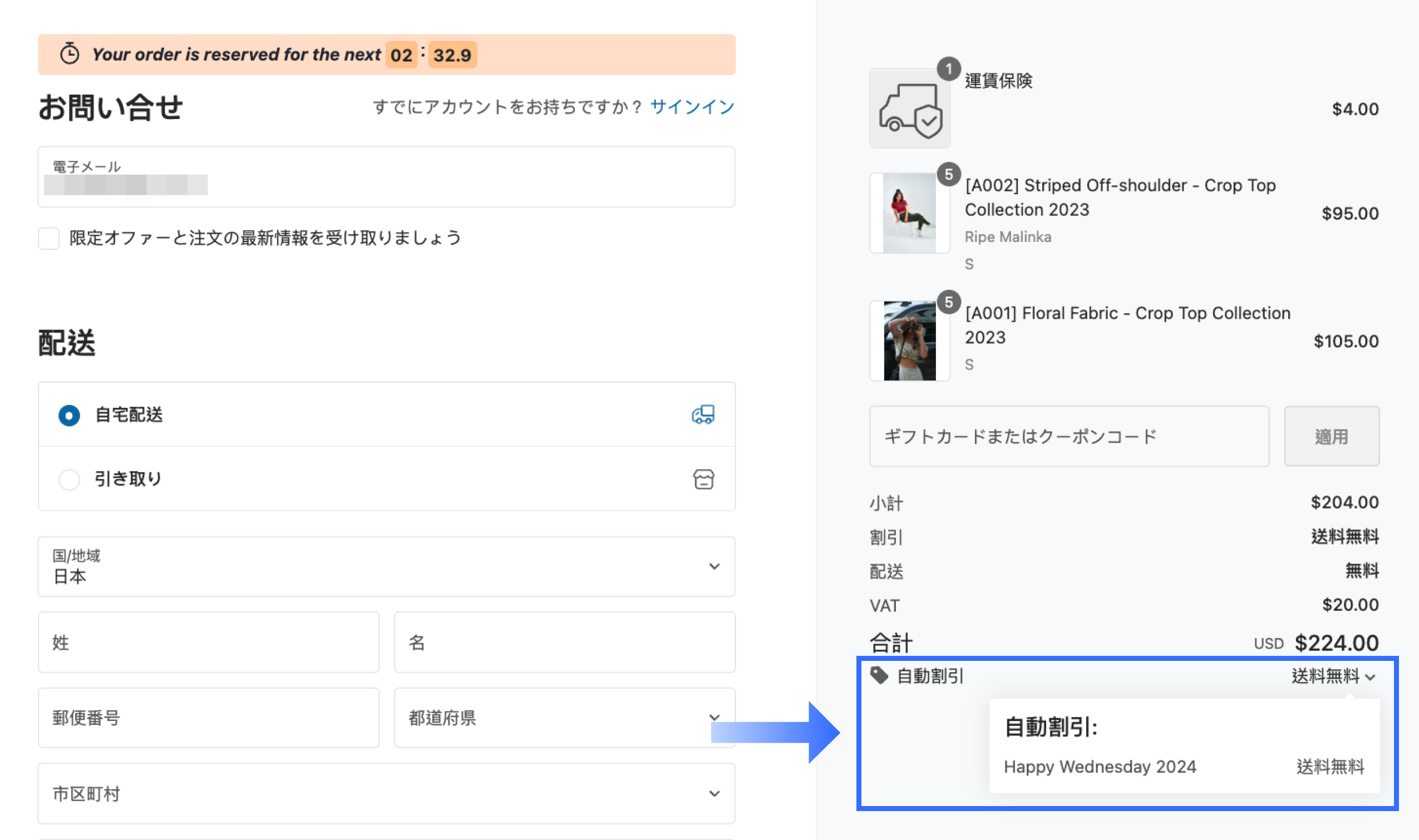This screenshot has width=1419, height=840.
Task: Click the [A001] Floral Fabric item title
Action: 1128,325
